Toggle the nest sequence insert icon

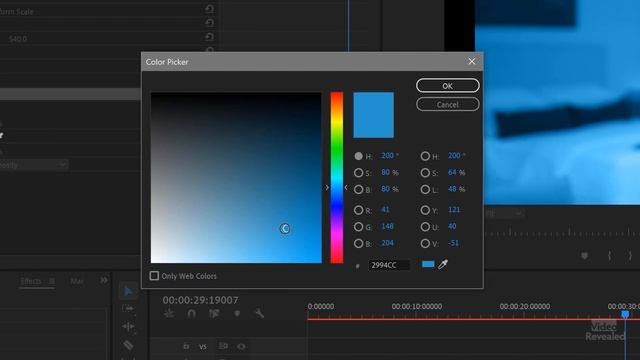tap(169, 313)
